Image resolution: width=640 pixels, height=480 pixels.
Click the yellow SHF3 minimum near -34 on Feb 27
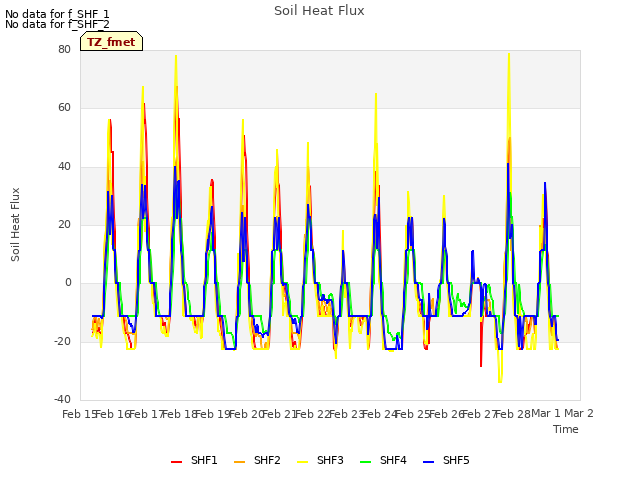coord(500,382)
